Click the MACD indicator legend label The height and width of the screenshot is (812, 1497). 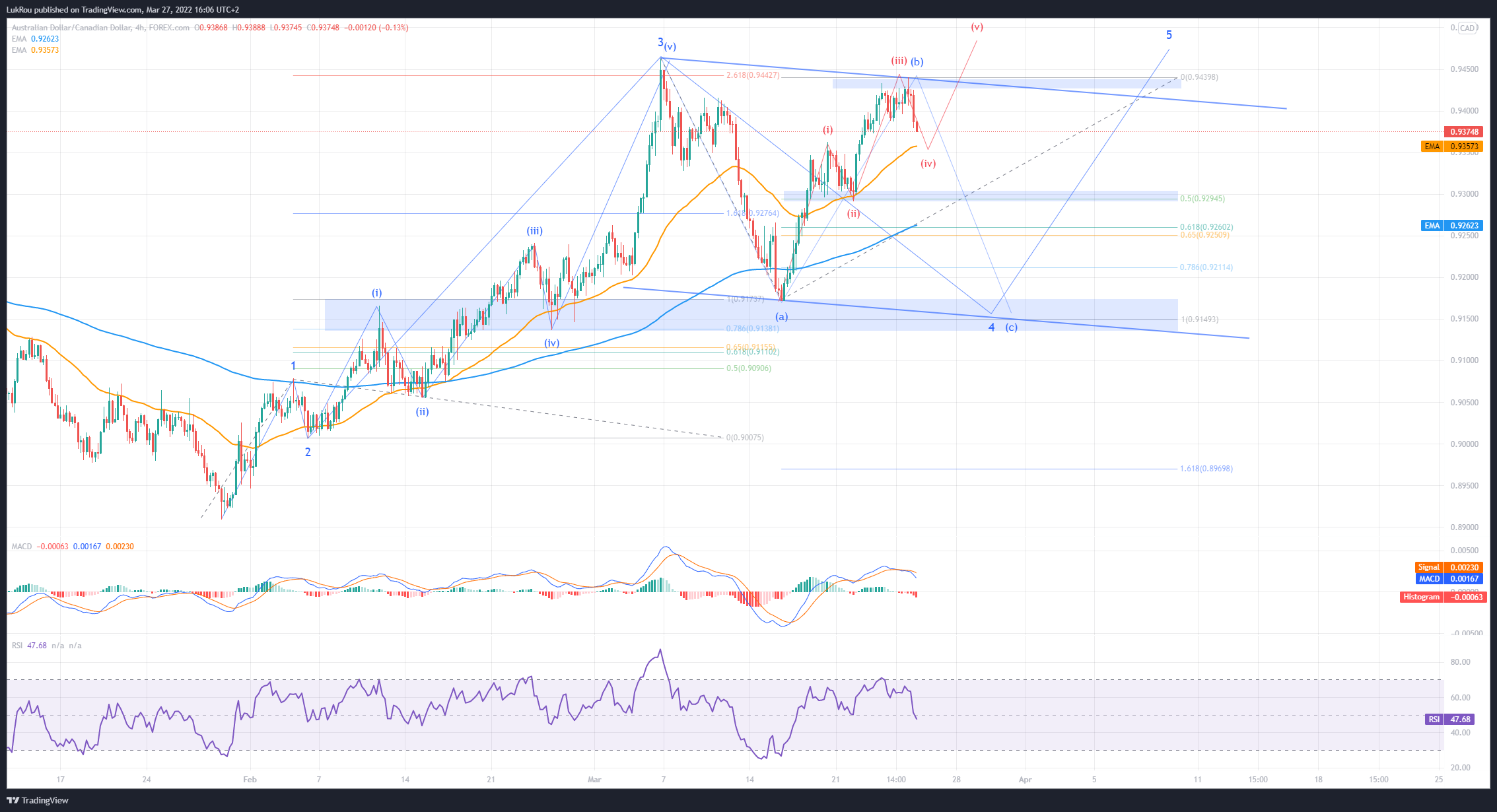22,547
